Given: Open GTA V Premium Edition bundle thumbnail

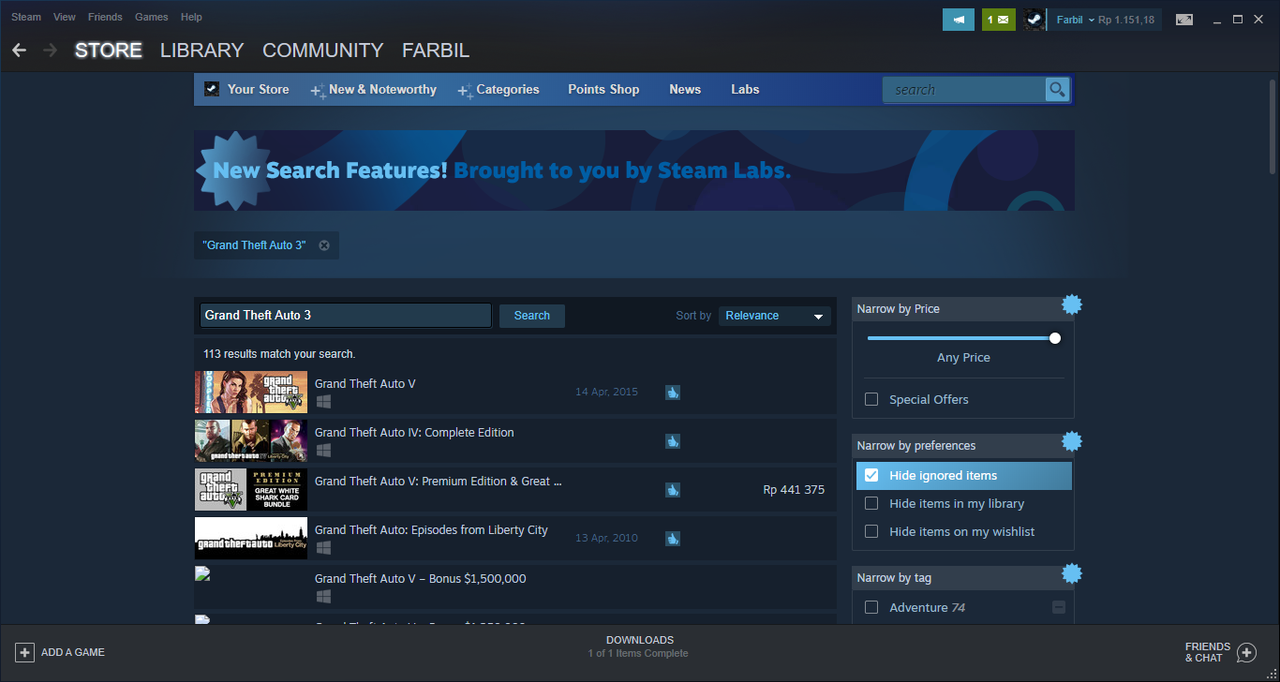Looking at the screenshot, I should [251, 490].
